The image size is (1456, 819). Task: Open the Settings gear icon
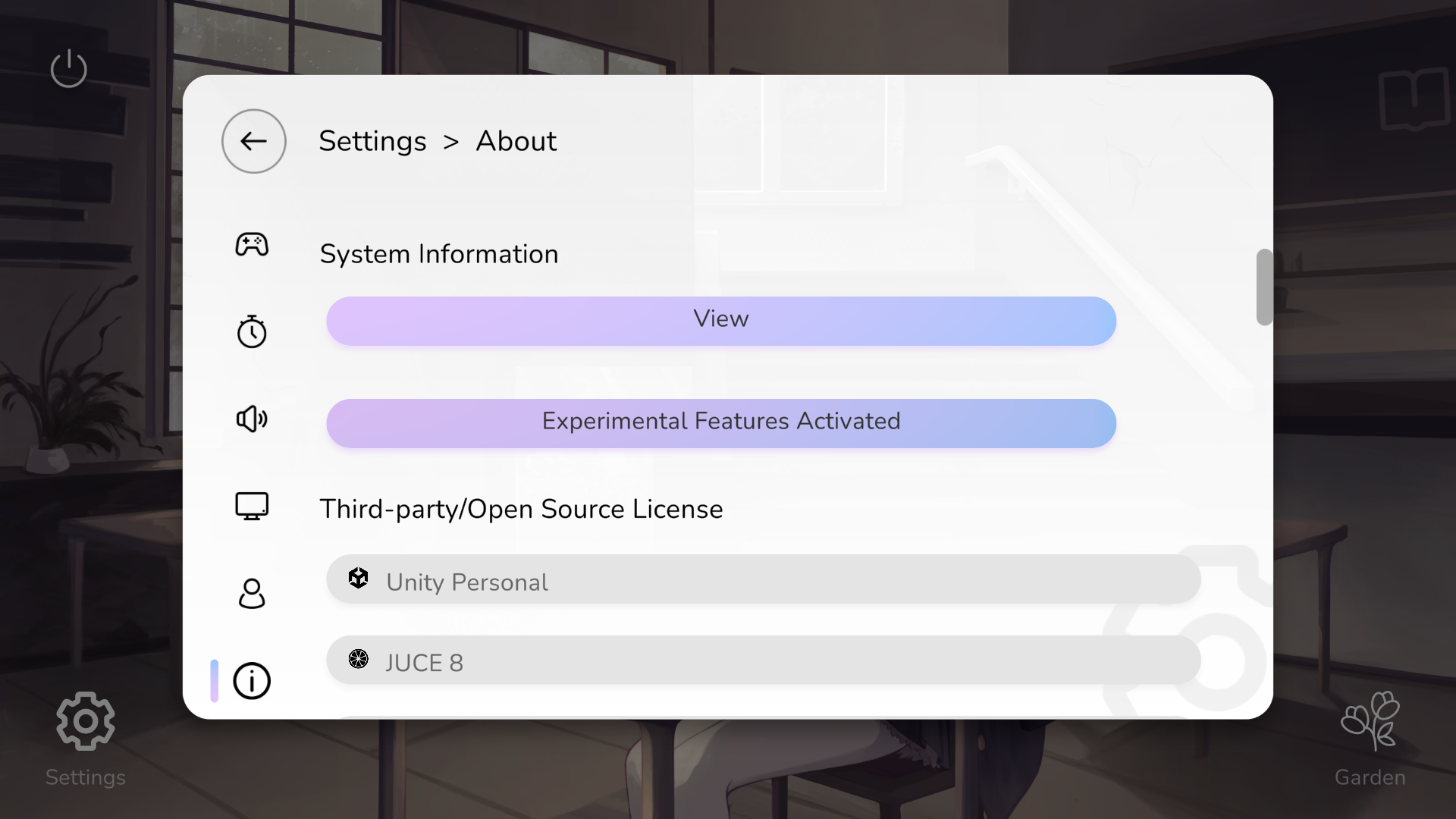pyautogui.click(x=85, y=721)
